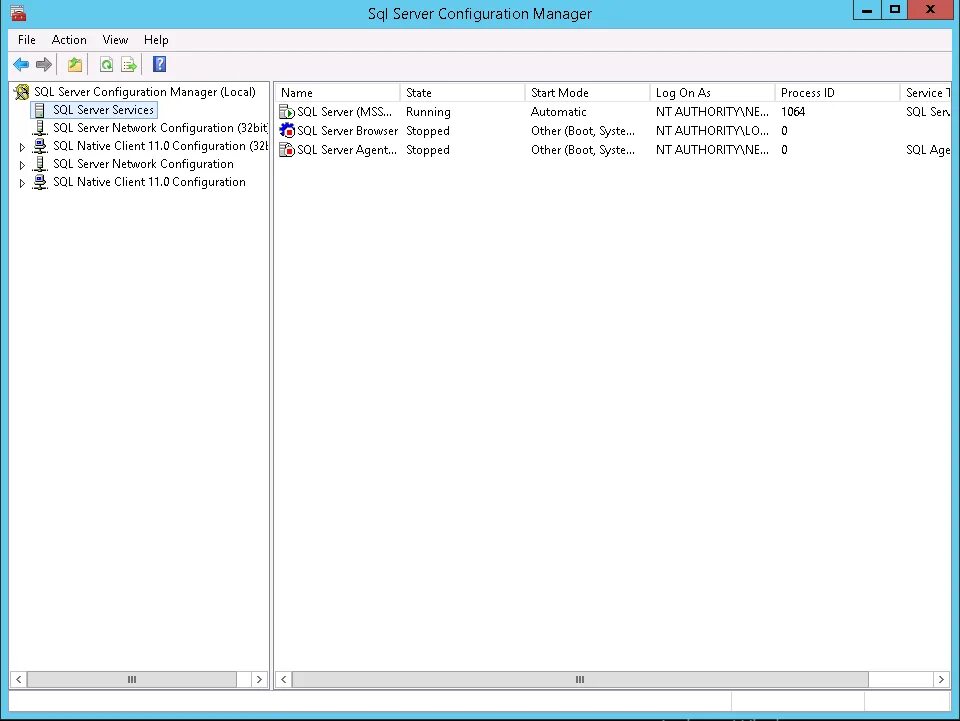The height and width of the screenshot is (721, 960).
Task: Click the SQL Server Network Configuration node icon
Action: [40, 164]
